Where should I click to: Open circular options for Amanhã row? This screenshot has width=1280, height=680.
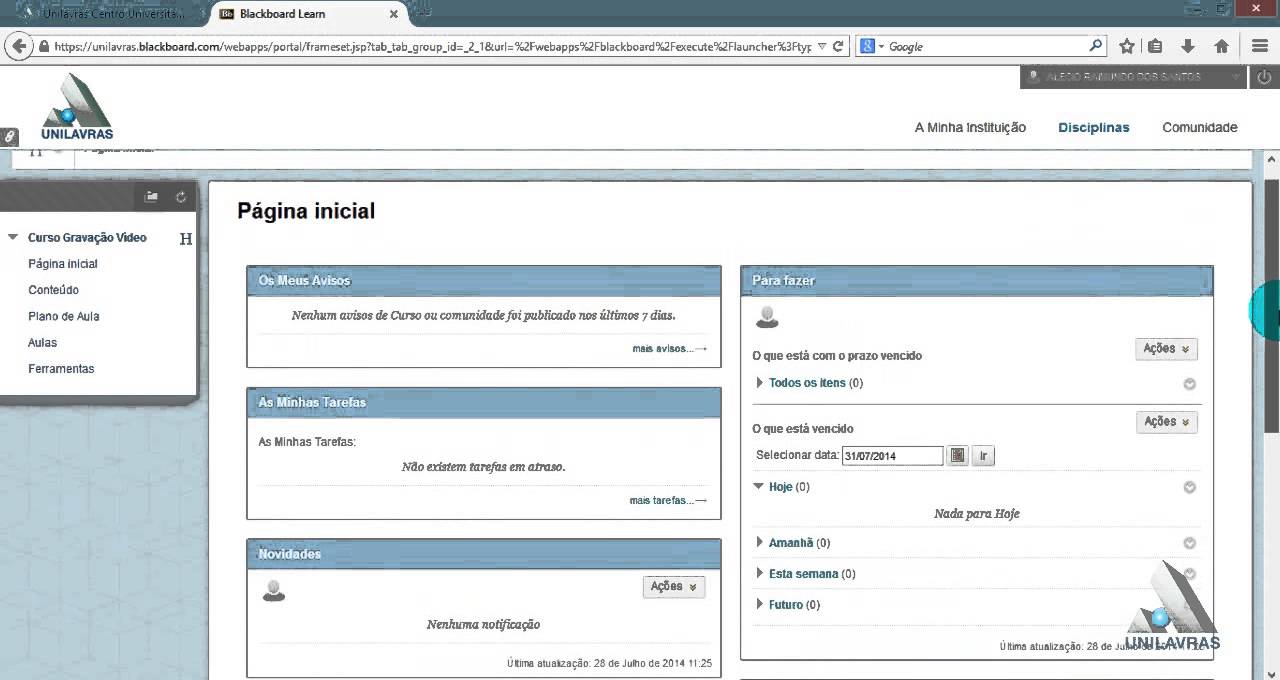click(x=1189, y=544)
